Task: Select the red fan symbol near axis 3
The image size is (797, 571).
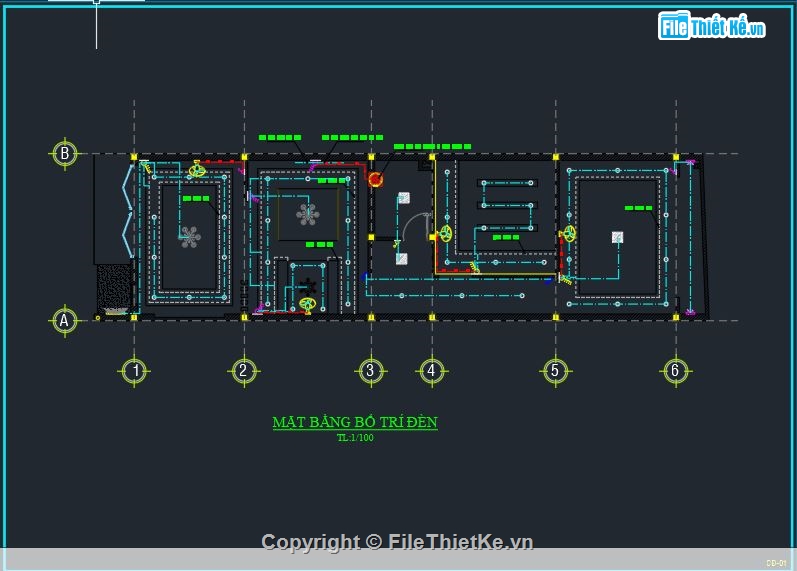Action: click(x=375, y=179)
